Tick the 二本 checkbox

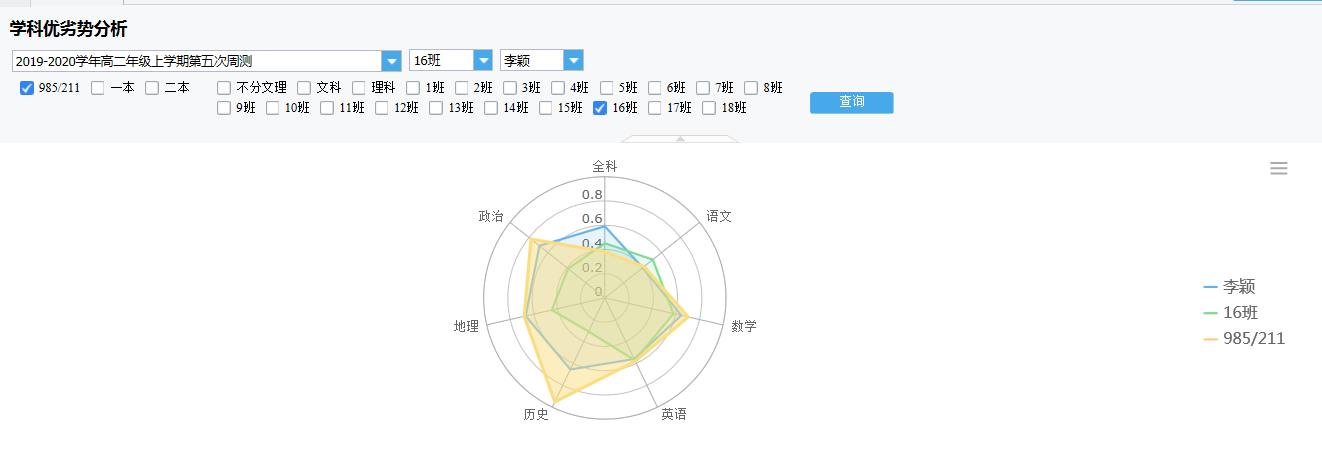tap(152, 88)
